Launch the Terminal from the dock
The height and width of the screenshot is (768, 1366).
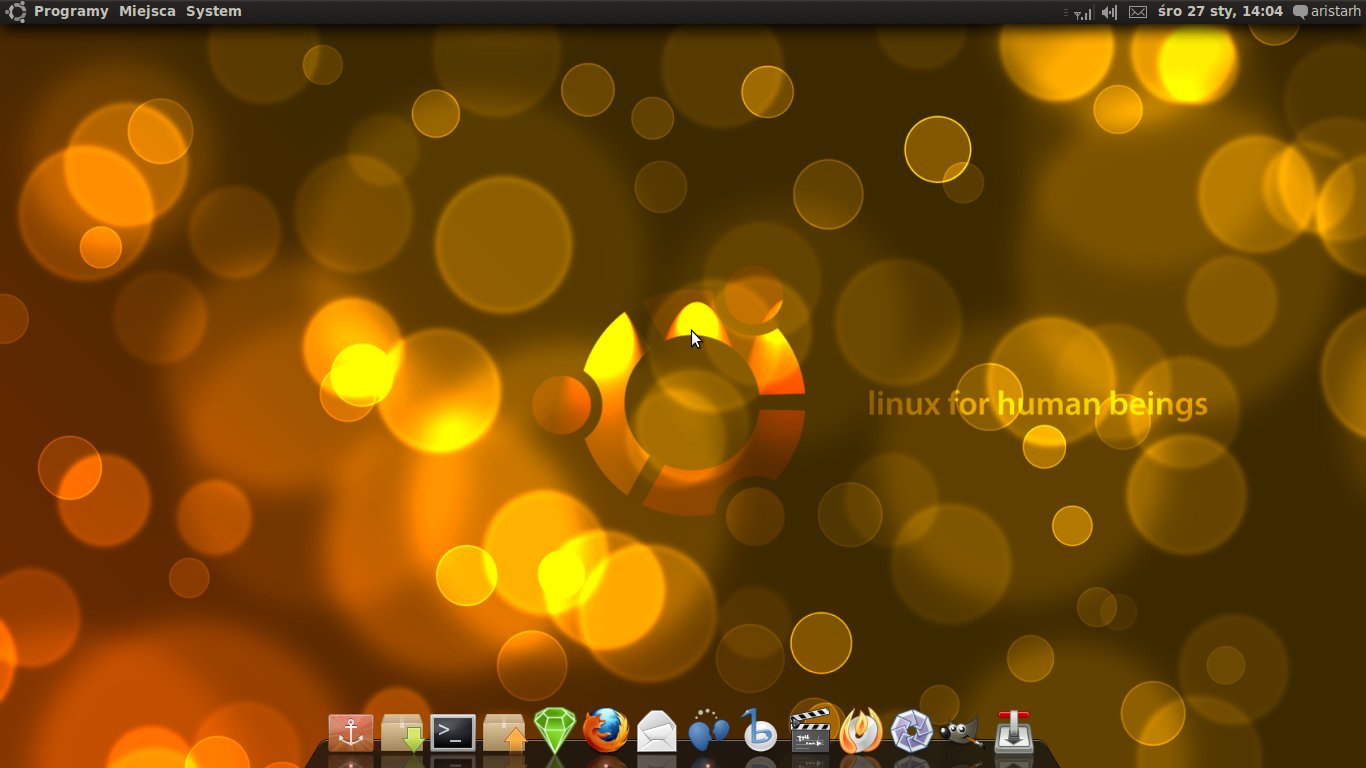click(x=453, y=732)
